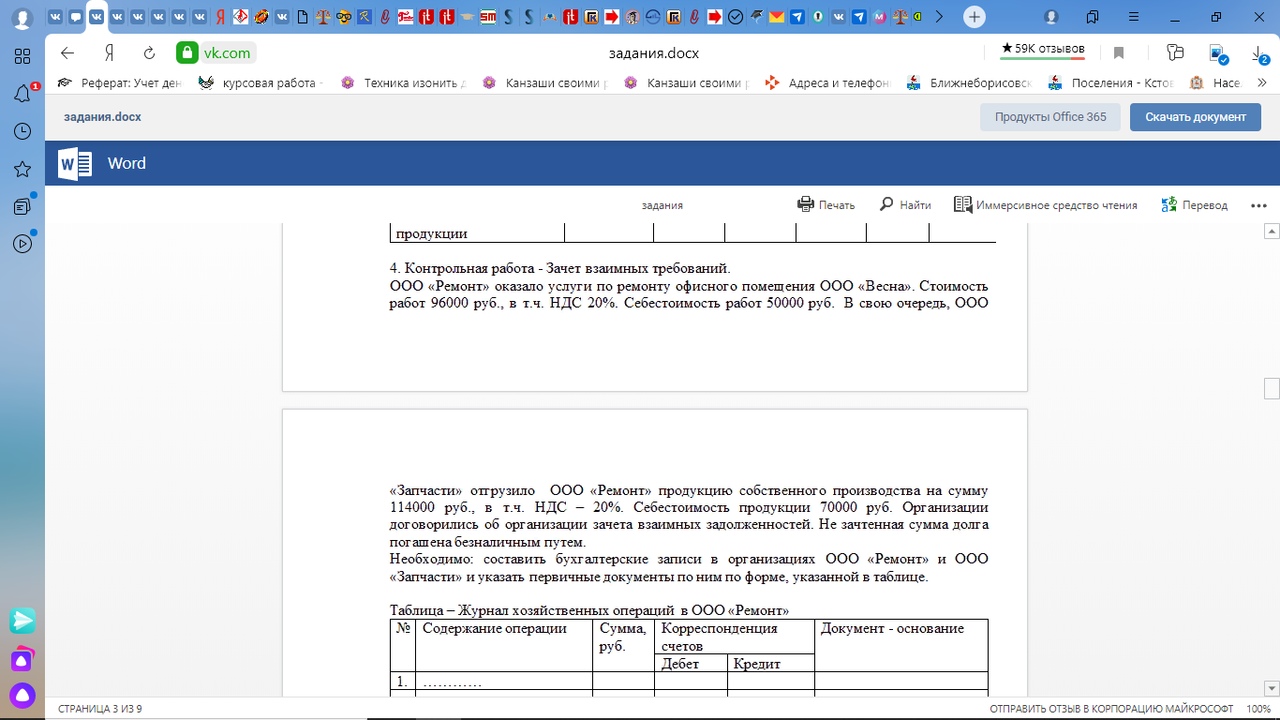The image size is (1280, 720).
Task: Click the scroll-up arrow of the document scrollbar
Action: 1272,231
